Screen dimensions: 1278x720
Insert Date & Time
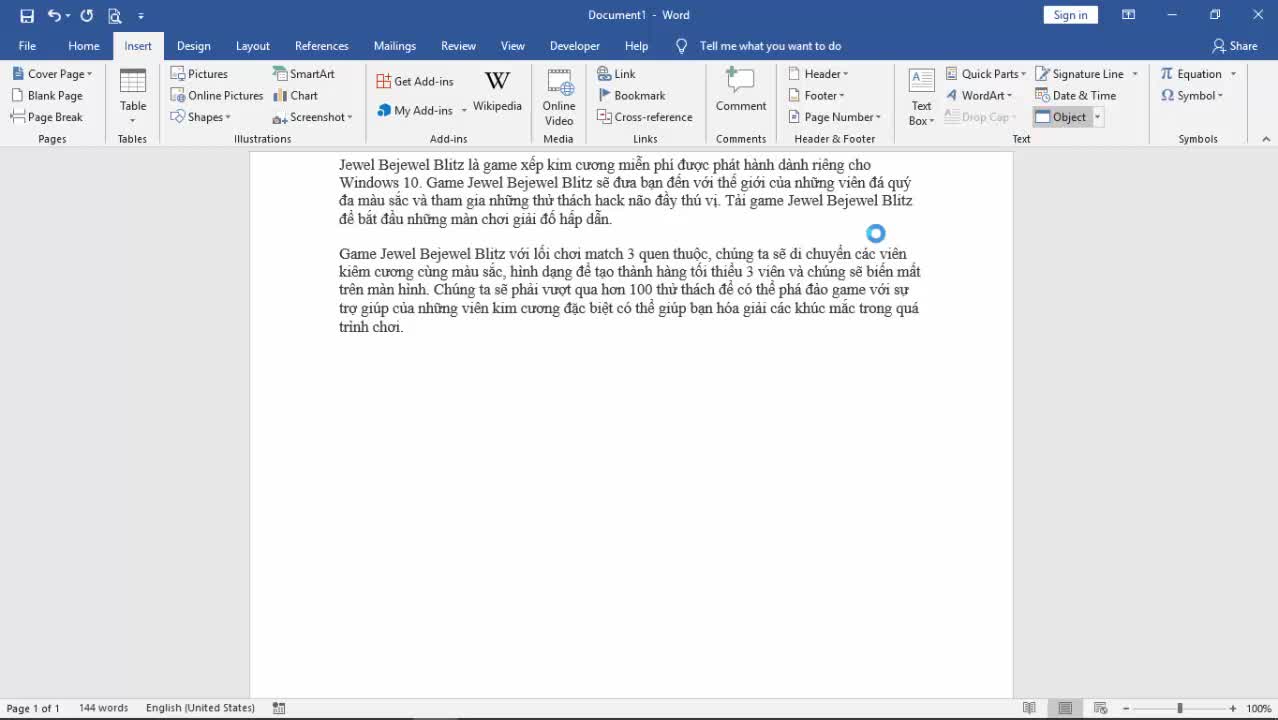click(1076, 95)
